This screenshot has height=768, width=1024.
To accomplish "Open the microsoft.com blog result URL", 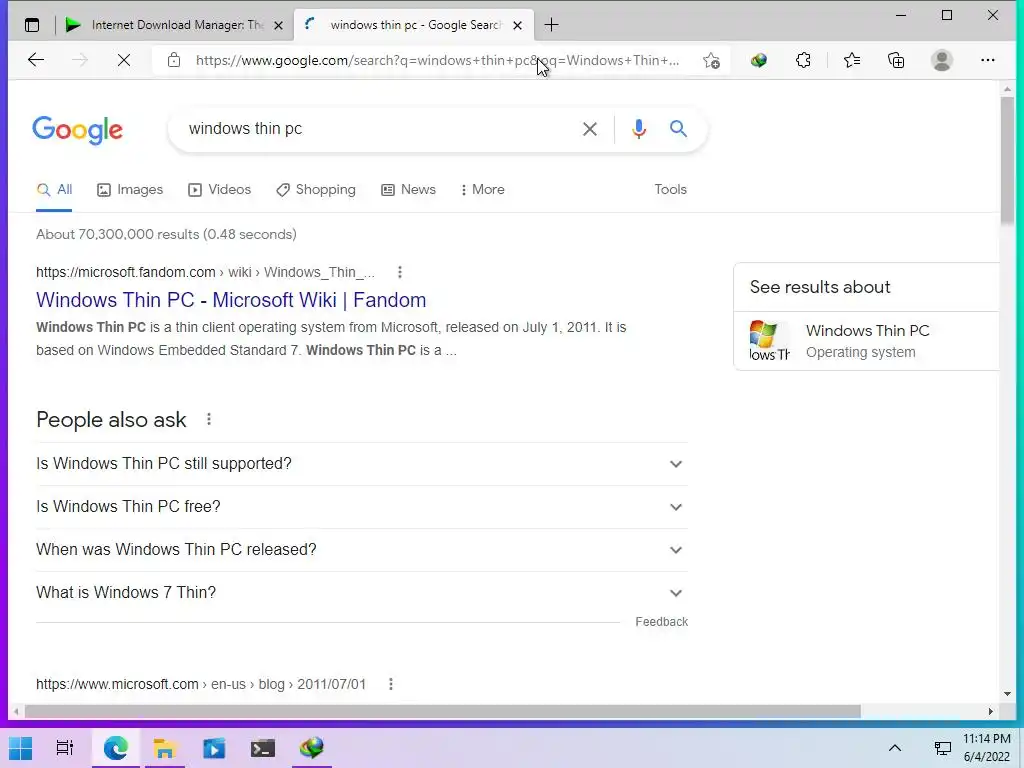I will pyautogui.click(x=201, y=684).
